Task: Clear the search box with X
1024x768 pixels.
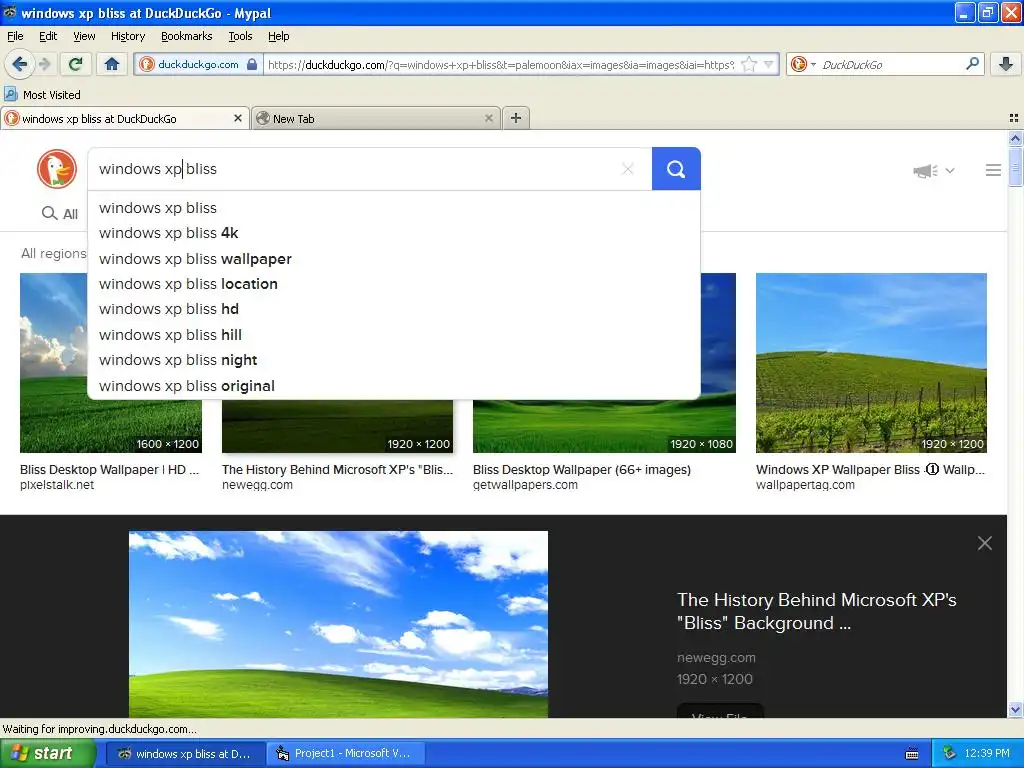Action: coord(628,169)
